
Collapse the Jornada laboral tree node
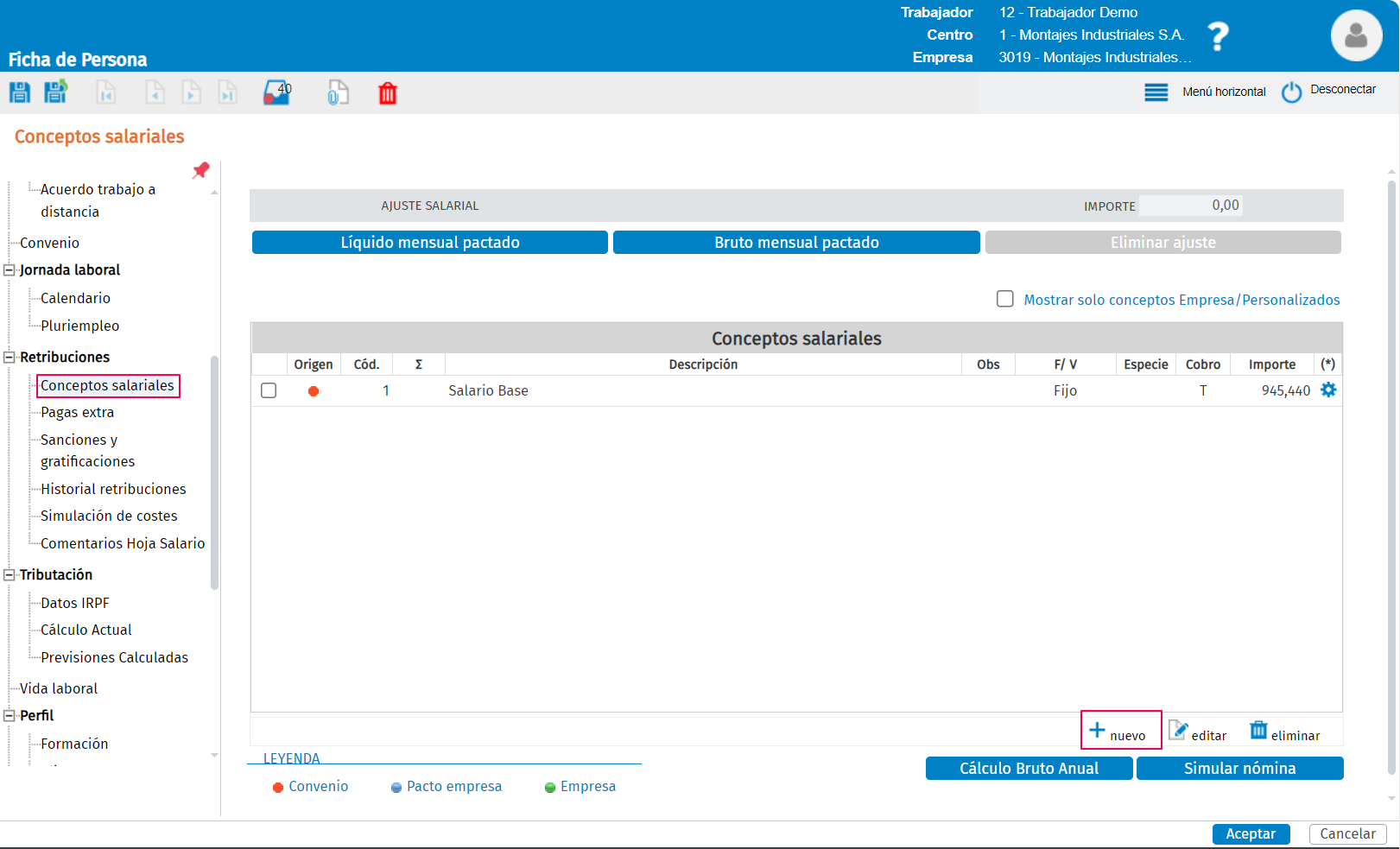10,269
